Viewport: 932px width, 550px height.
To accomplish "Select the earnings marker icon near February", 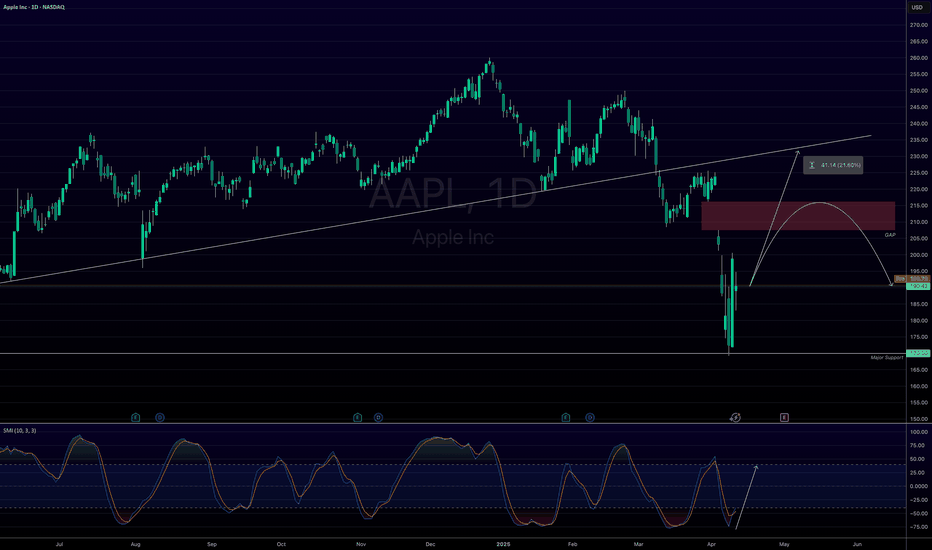I will (x=566, y=417).
